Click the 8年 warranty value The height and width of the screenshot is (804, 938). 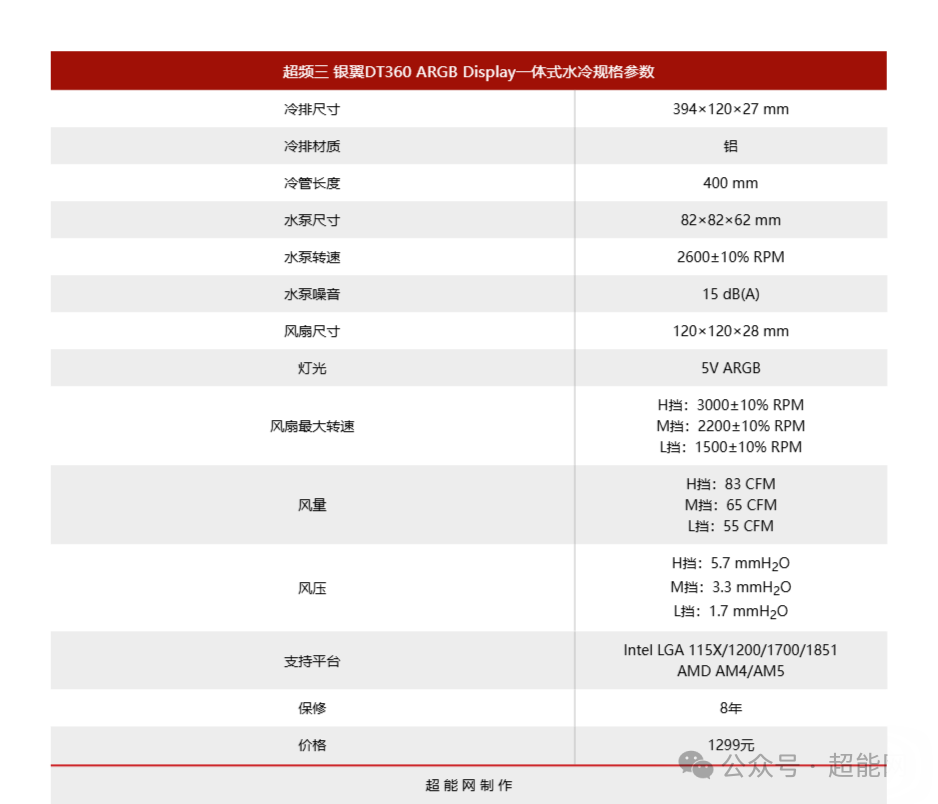(730, 708)
